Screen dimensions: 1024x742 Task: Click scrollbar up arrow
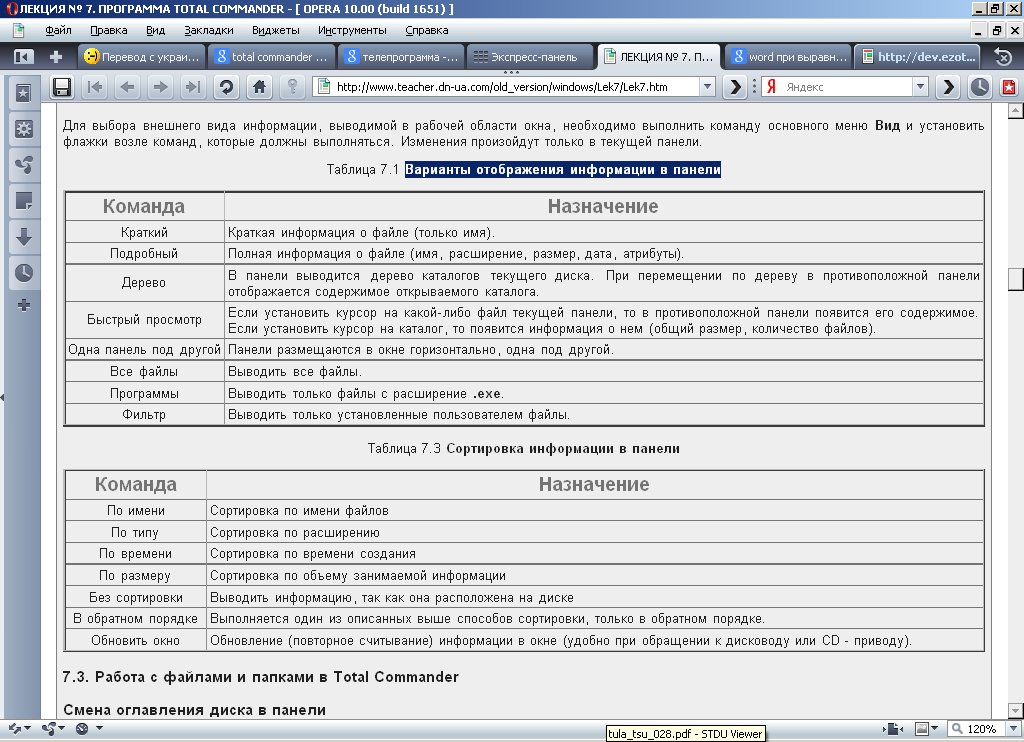tap(1016, 111)
